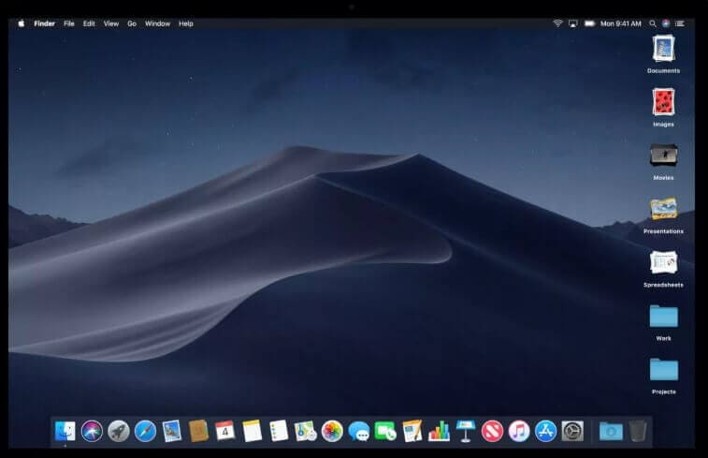The height and width of the screenshot is (458, 708).
Task: Open the File menu
Action: pos(69,23)
